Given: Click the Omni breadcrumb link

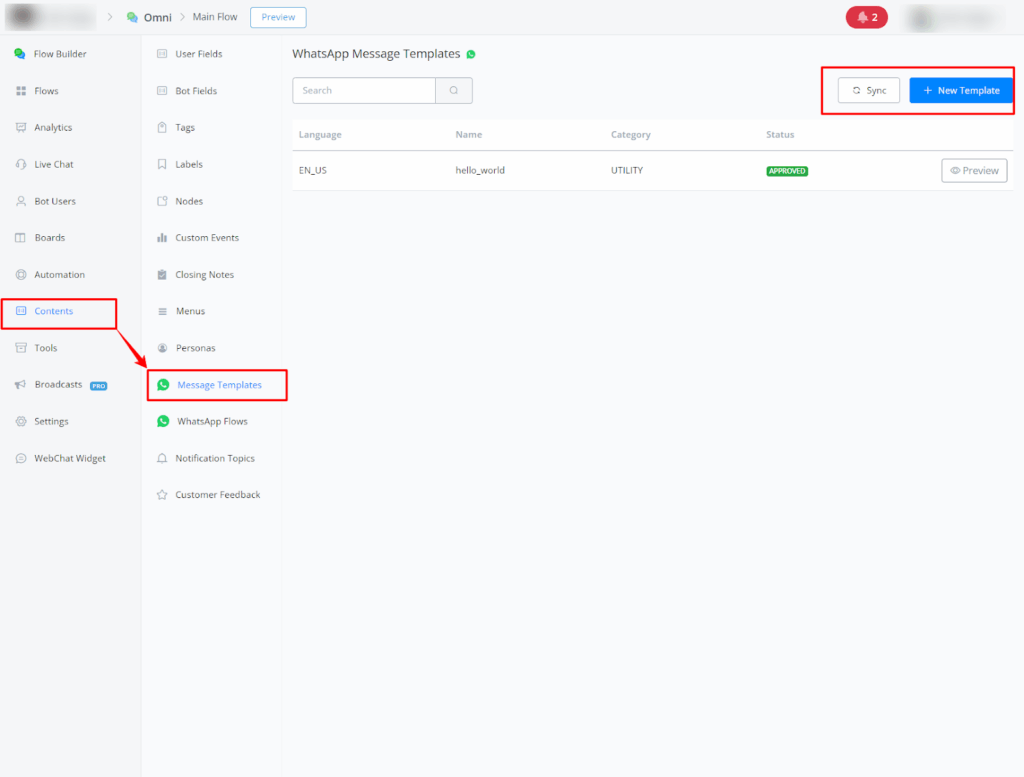Looking at the screenshot, I should (x=157, y=17).
